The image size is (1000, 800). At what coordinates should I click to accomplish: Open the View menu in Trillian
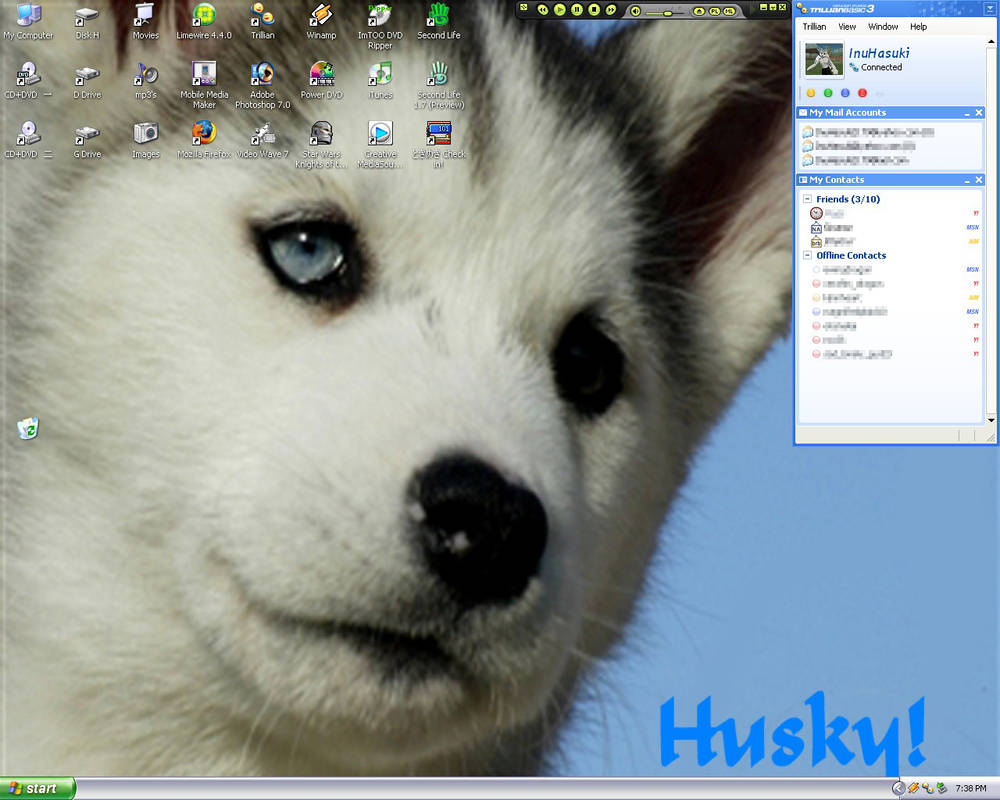pyautogui.click(x=847, y=27)
